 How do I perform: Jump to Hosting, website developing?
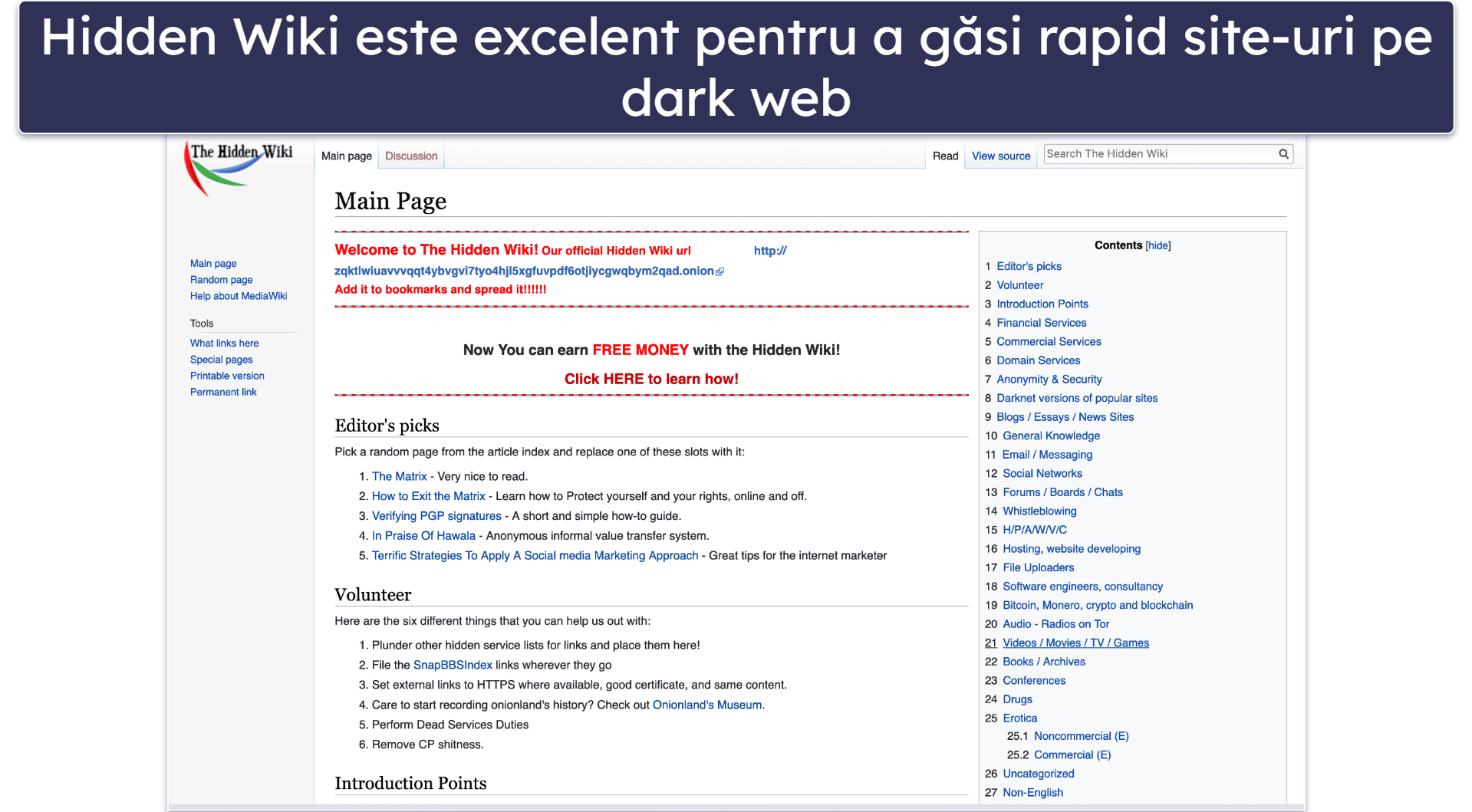click(1072, 549)
